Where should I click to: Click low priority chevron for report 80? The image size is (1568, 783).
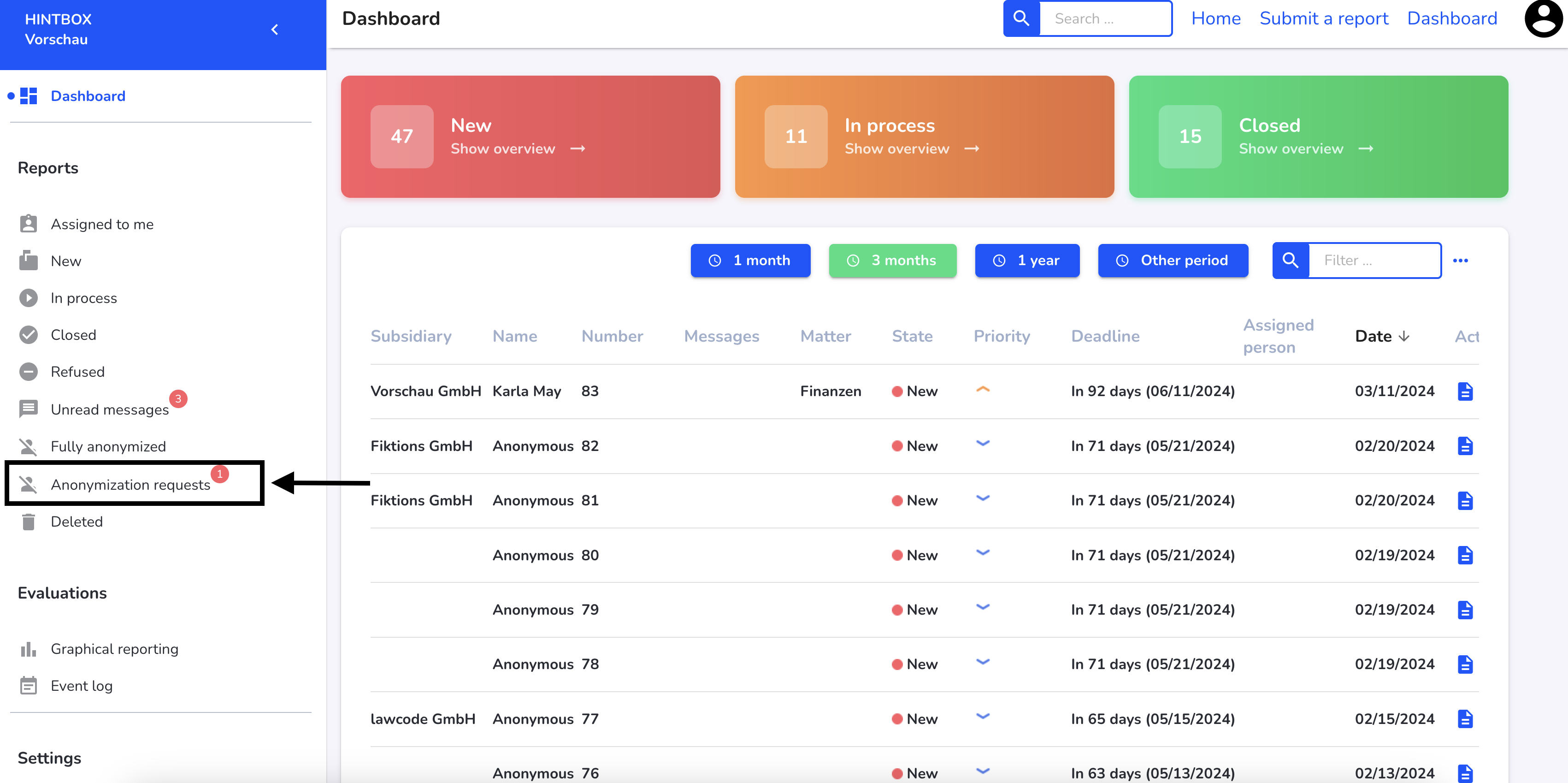click(983, 552)
